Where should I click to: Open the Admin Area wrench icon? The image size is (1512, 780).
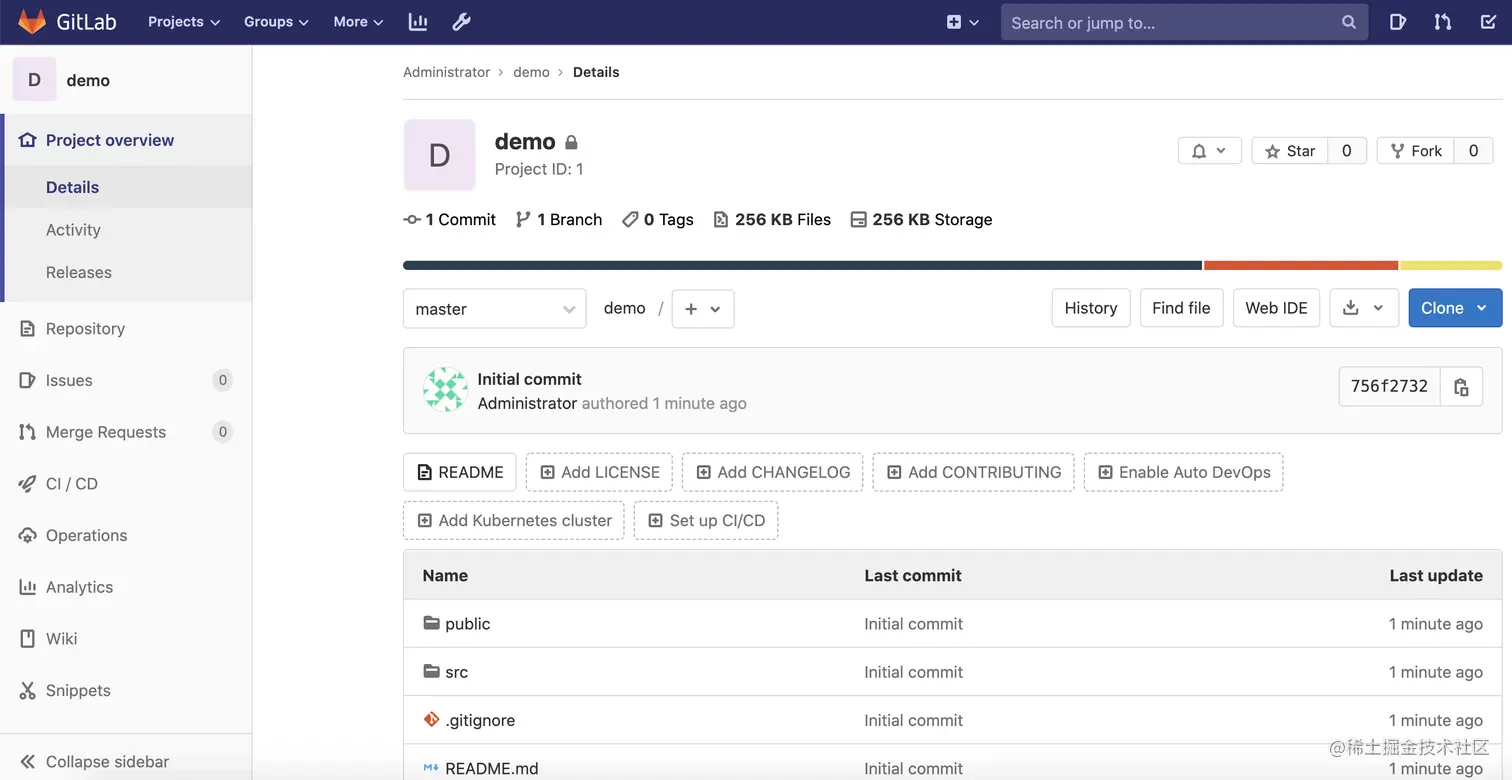click(x=461, y=22)
